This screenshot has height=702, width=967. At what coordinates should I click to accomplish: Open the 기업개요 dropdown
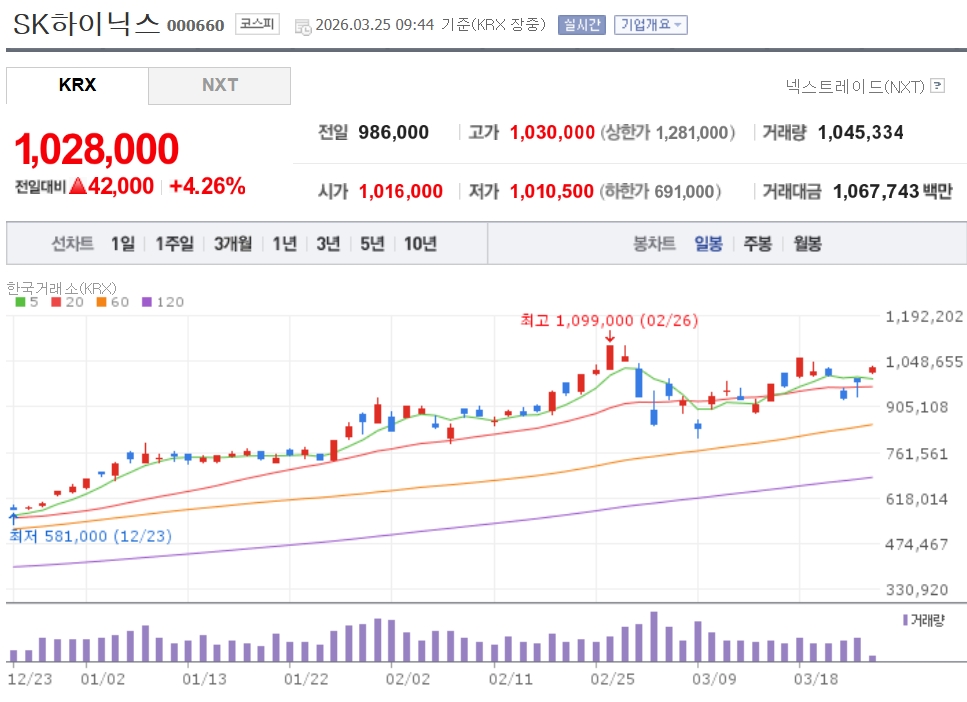[x=650, y=25]
